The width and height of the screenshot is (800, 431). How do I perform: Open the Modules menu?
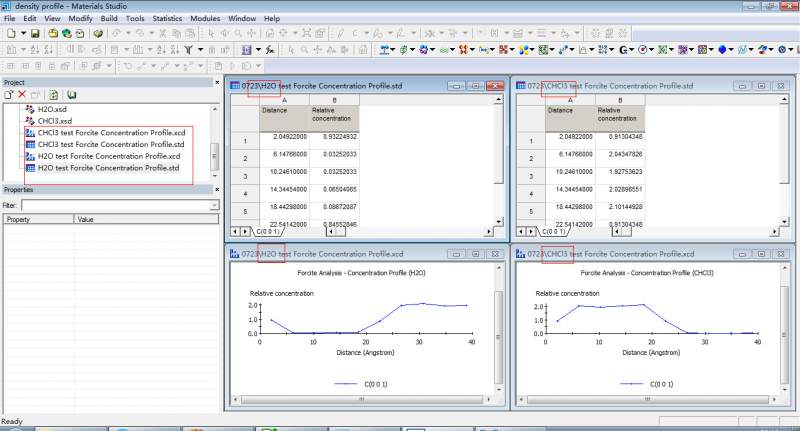click(205, 18)
